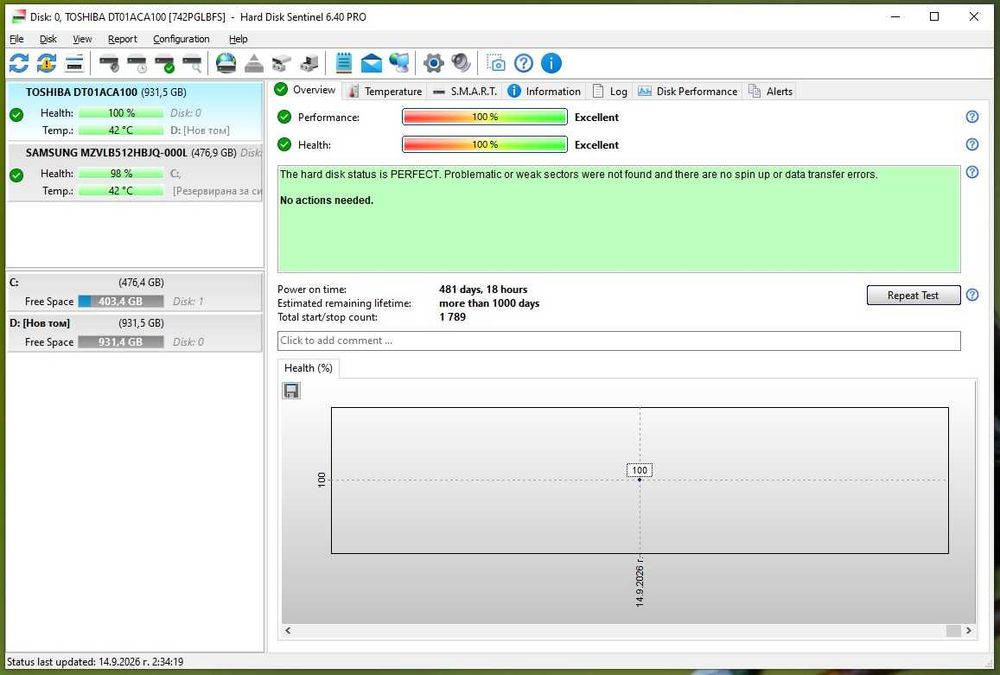The height and width of the screenshot is (675, 1000).
Task: Click SAMSUNG temperature 42 °C bar
Action: point(121,191)
